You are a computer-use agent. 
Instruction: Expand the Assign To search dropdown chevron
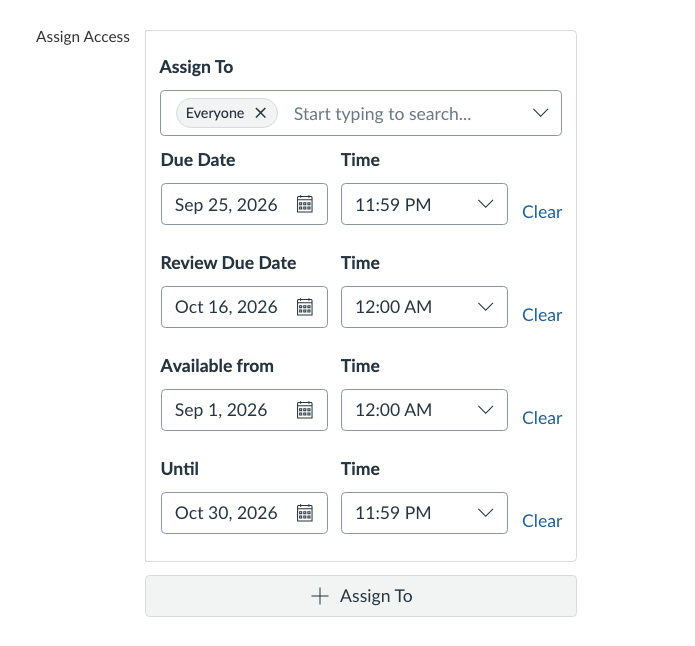click(x=540, y=113)
